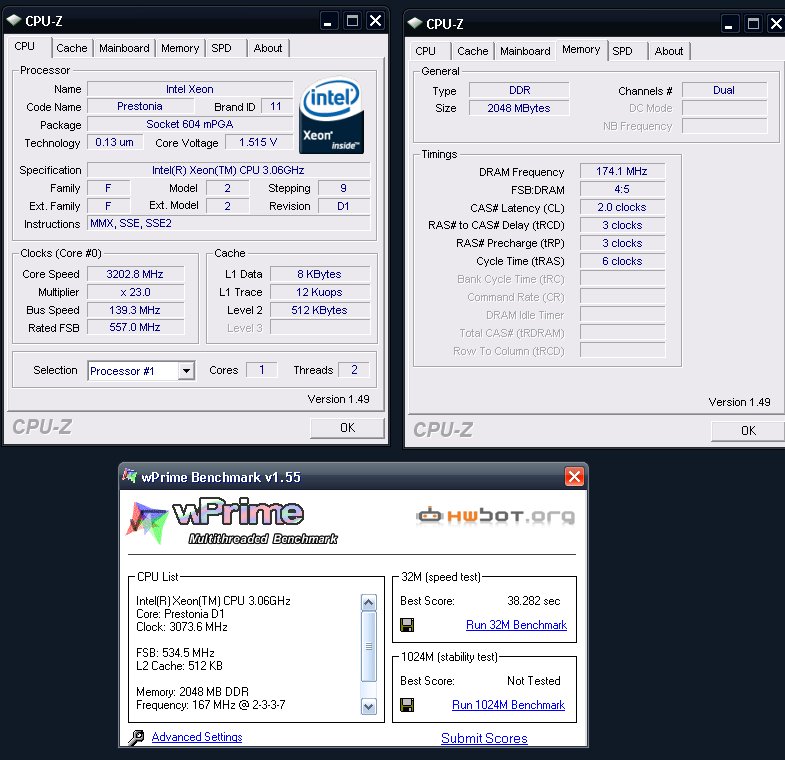
Task: Open Mainboard tab in right CPU-Z window
Action: click(525, 51)
